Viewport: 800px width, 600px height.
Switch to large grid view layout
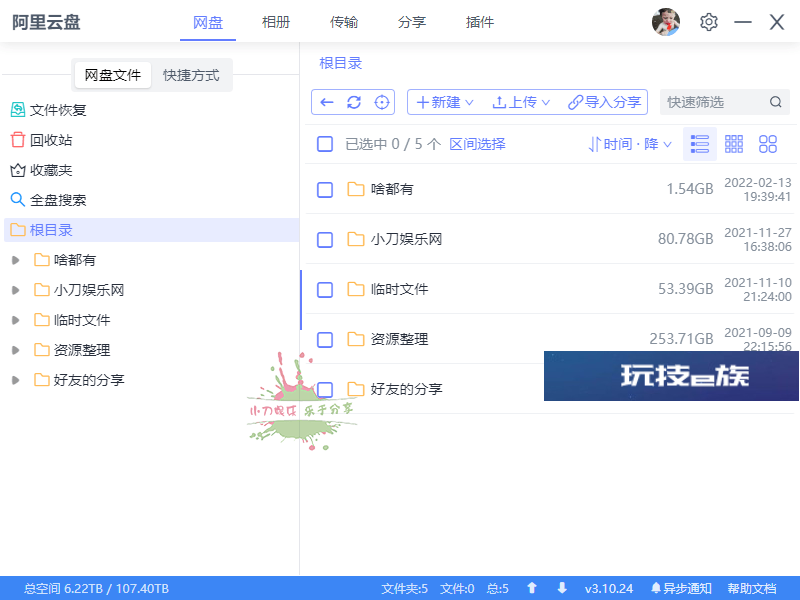(768, 144)
